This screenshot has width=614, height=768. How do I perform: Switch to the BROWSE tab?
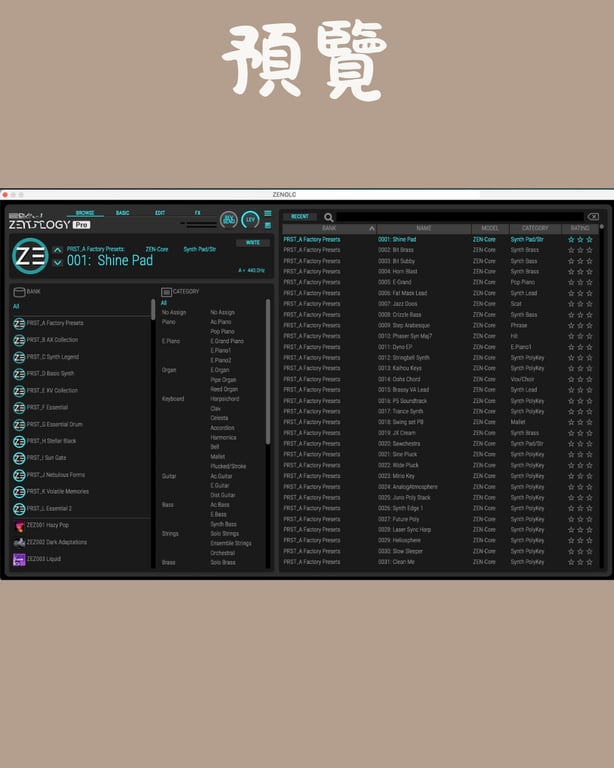coord(85,213)
